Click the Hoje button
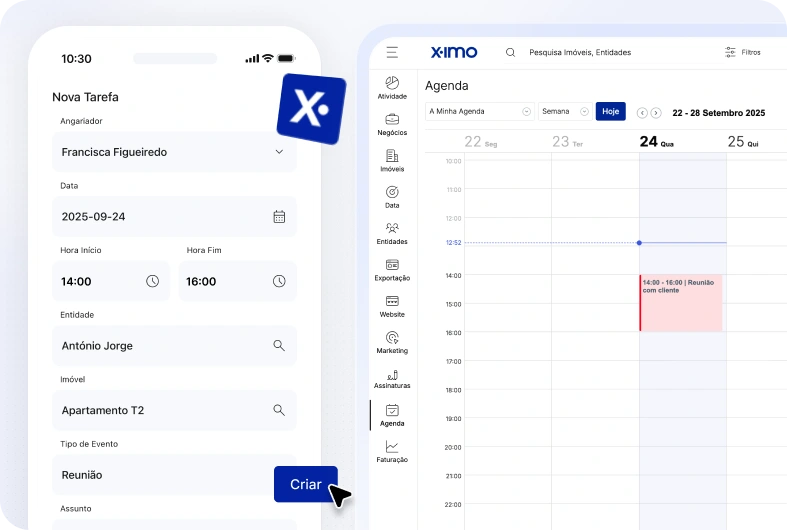Viewport: 787px width, 530px height. coord(610,112)
